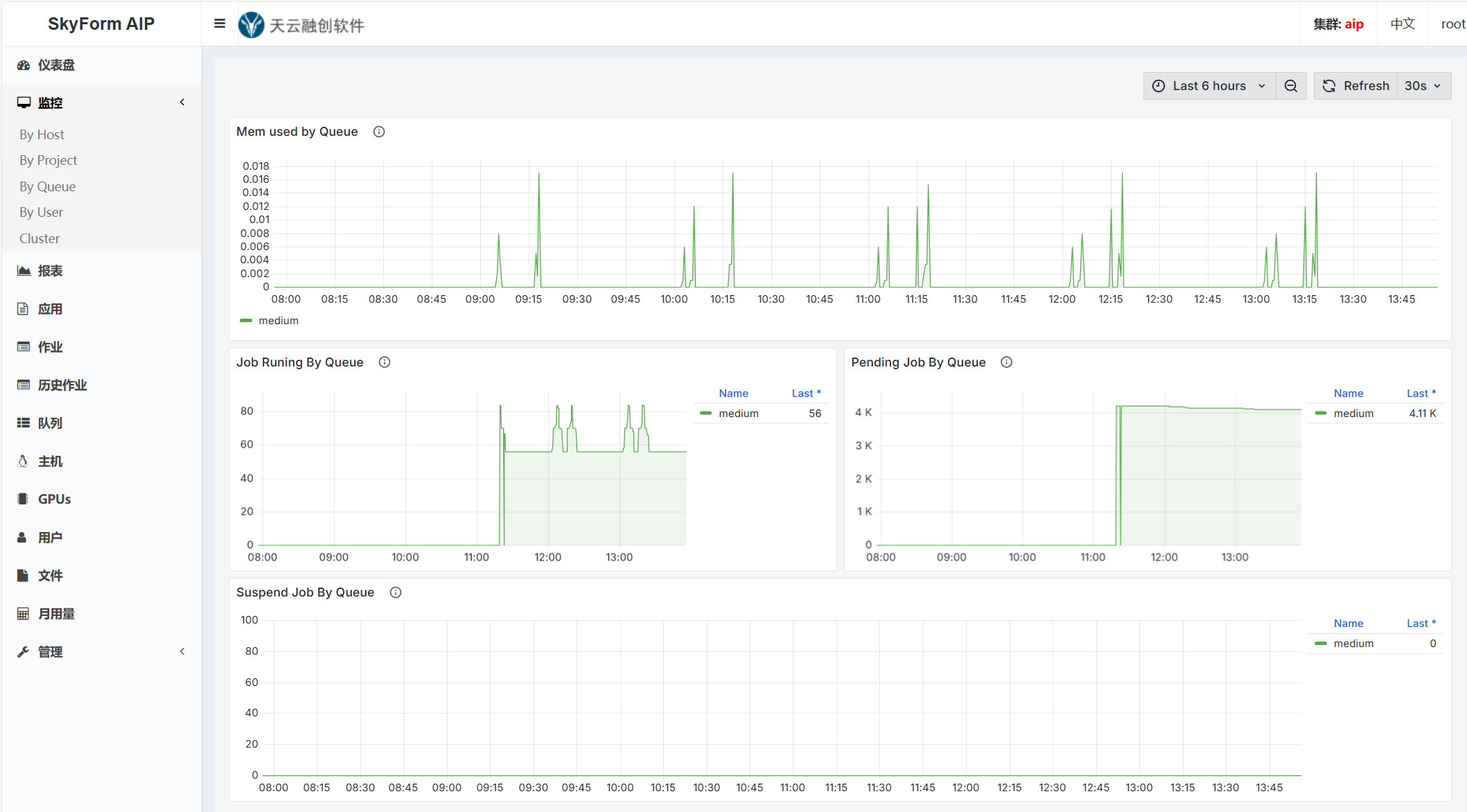Select By Queue in monitoring submenu

tap(48, 186)
